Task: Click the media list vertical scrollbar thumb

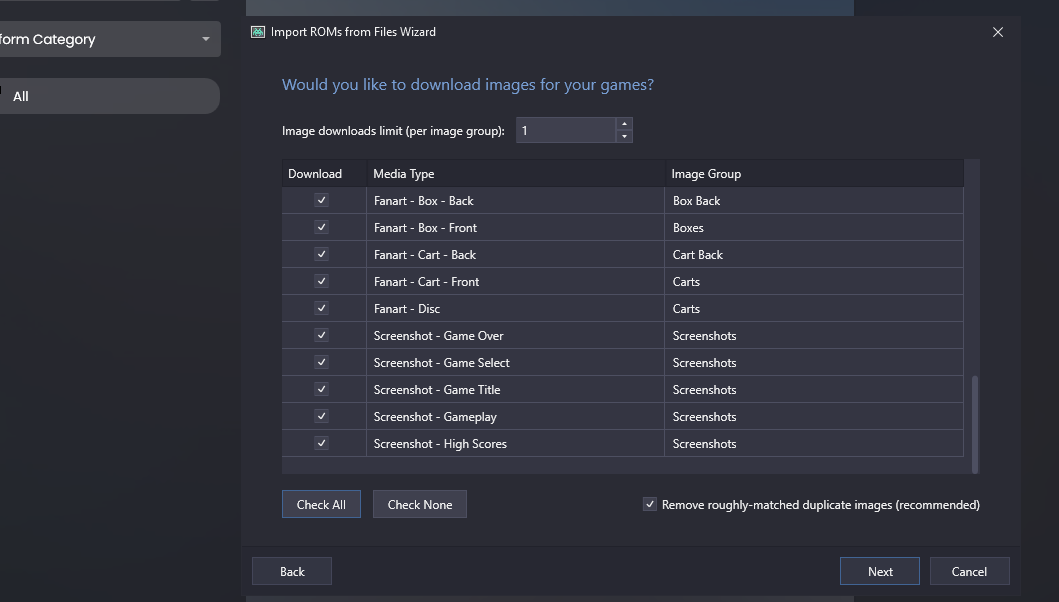Action: [x=975, y=424]
